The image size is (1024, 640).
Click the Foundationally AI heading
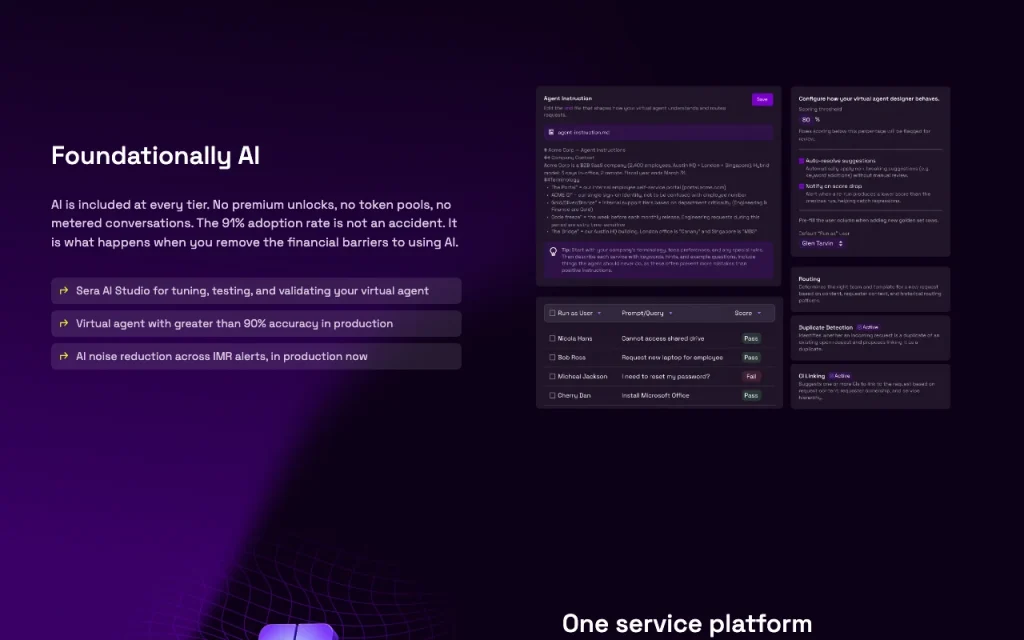155,155
